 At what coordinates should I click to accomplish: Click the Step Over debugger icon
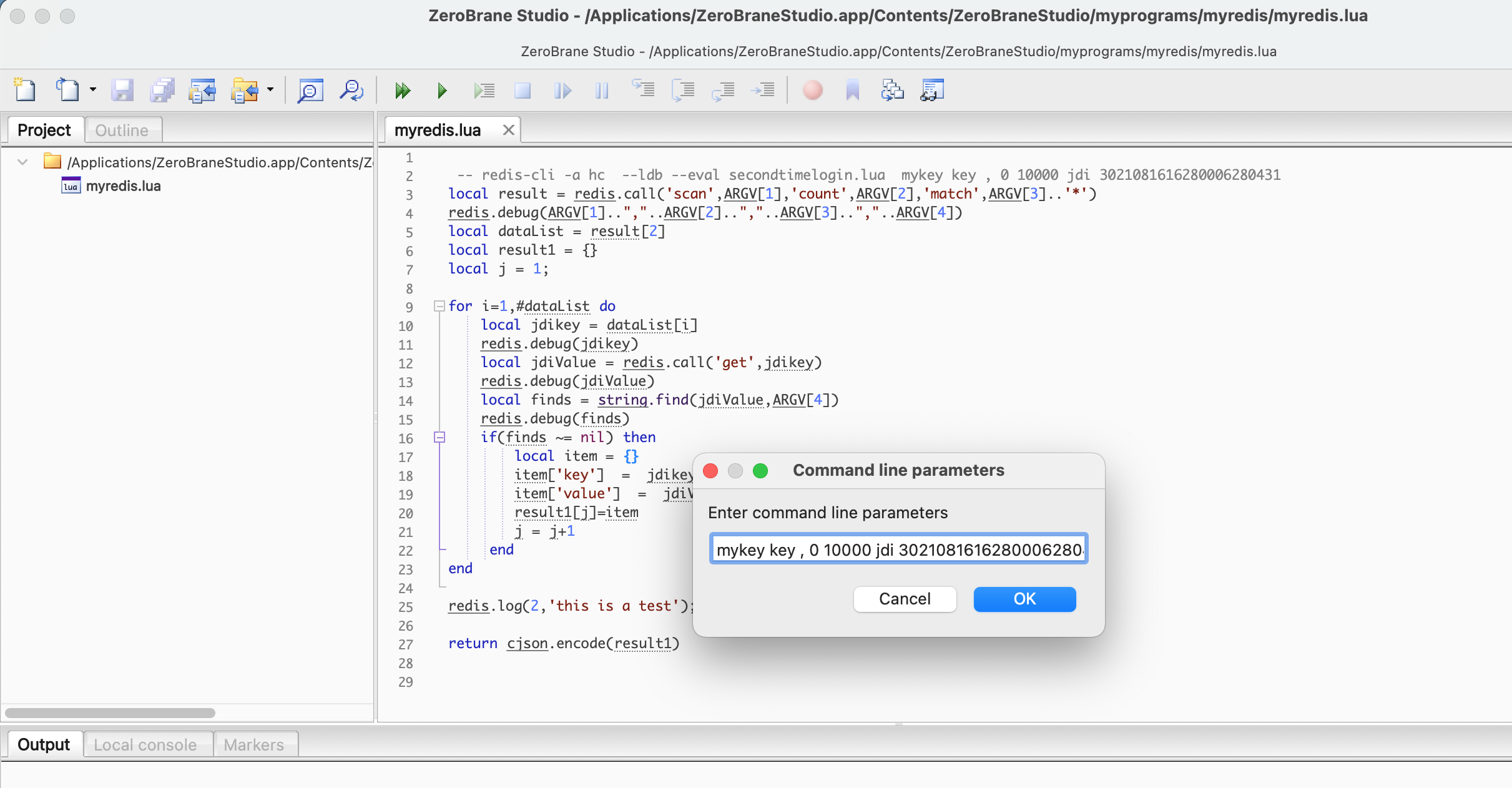tap(684, 91)
